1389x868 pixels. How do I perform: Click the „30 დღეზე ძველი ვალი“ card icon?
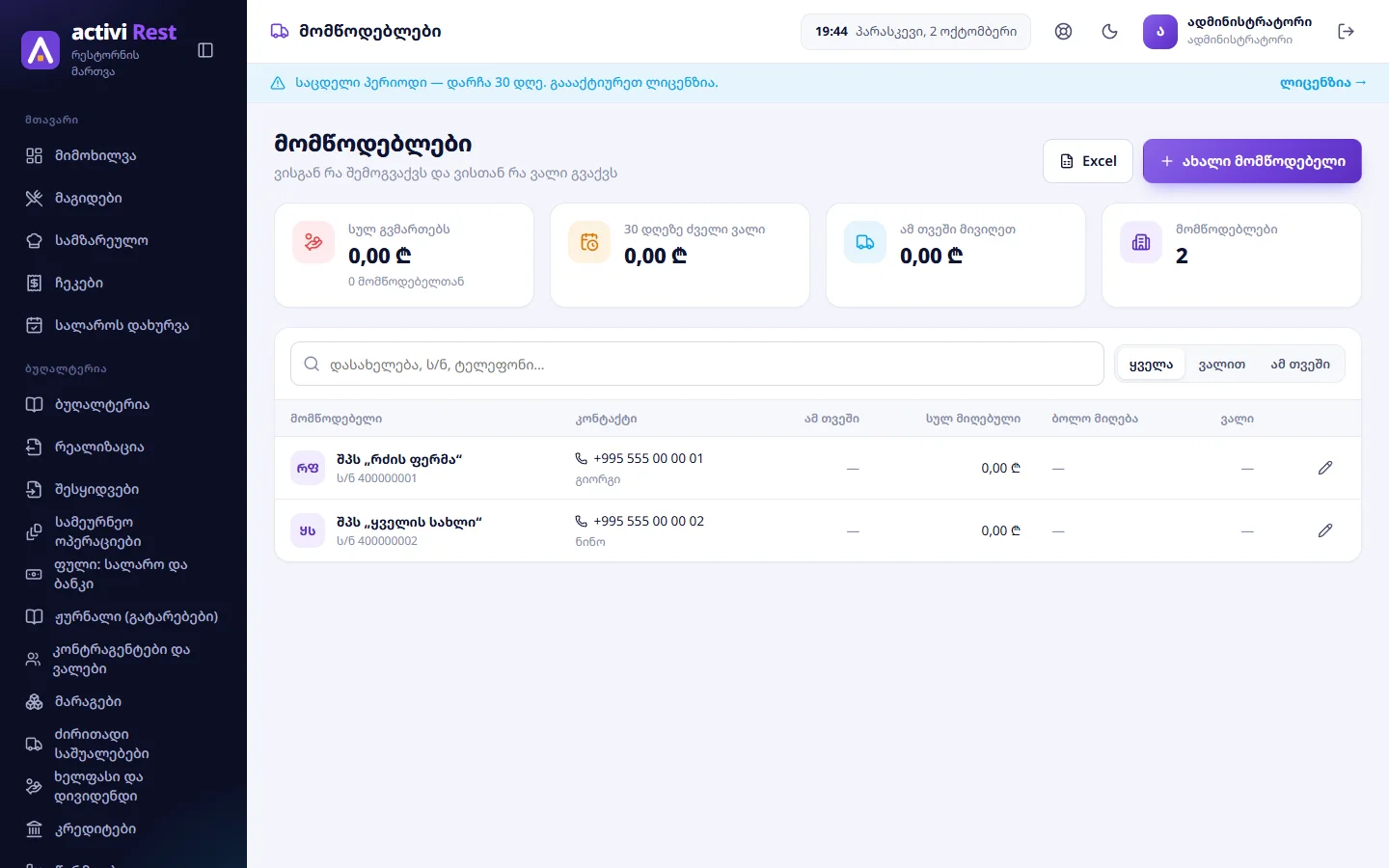(x=589, y=242)
